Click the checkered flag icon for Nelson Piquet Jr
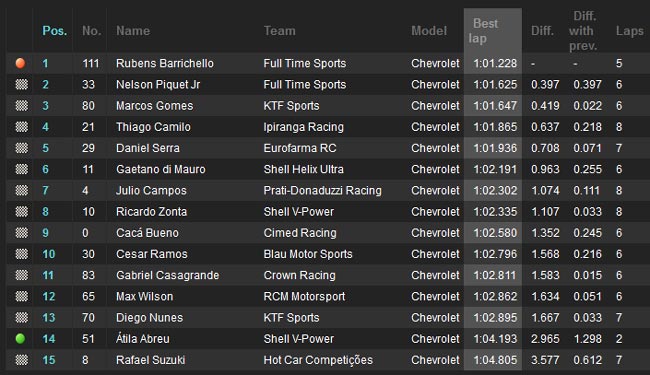Screen dimensions: 650x375 22,85
